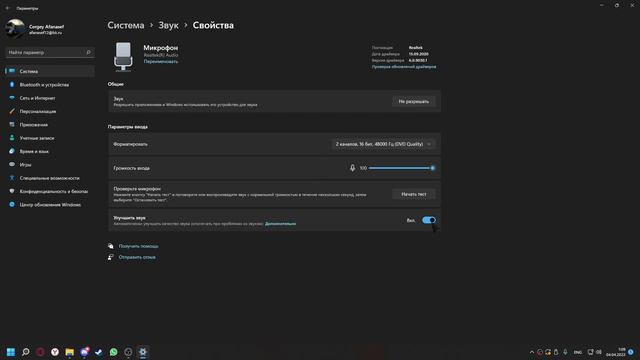640x360 pixels.
Task: Open the clock and date panel
Action: click(x=616, y=352)
